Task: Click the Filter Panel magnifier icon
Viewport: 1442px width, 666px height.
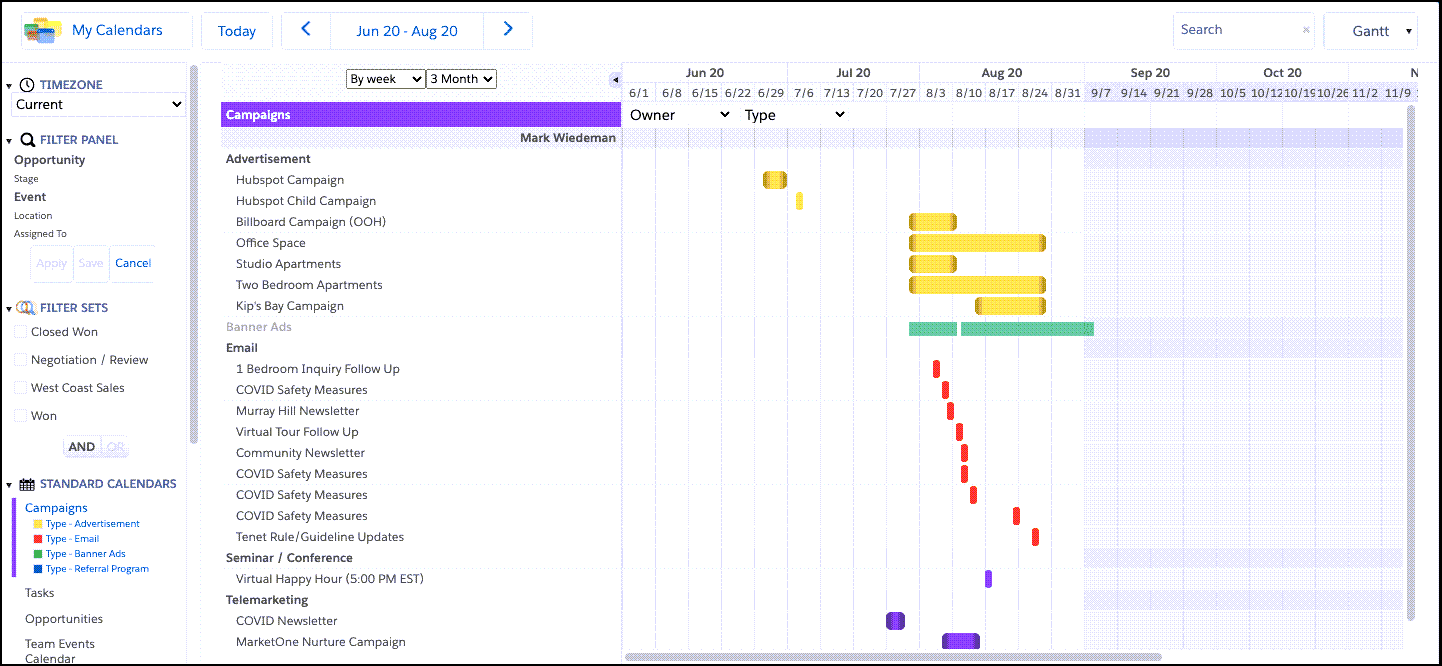Action: pos(27,140)
